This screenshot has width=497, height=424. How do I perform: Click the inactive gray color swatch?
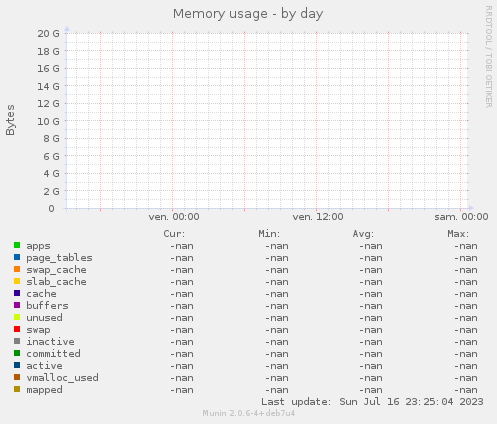17,341
